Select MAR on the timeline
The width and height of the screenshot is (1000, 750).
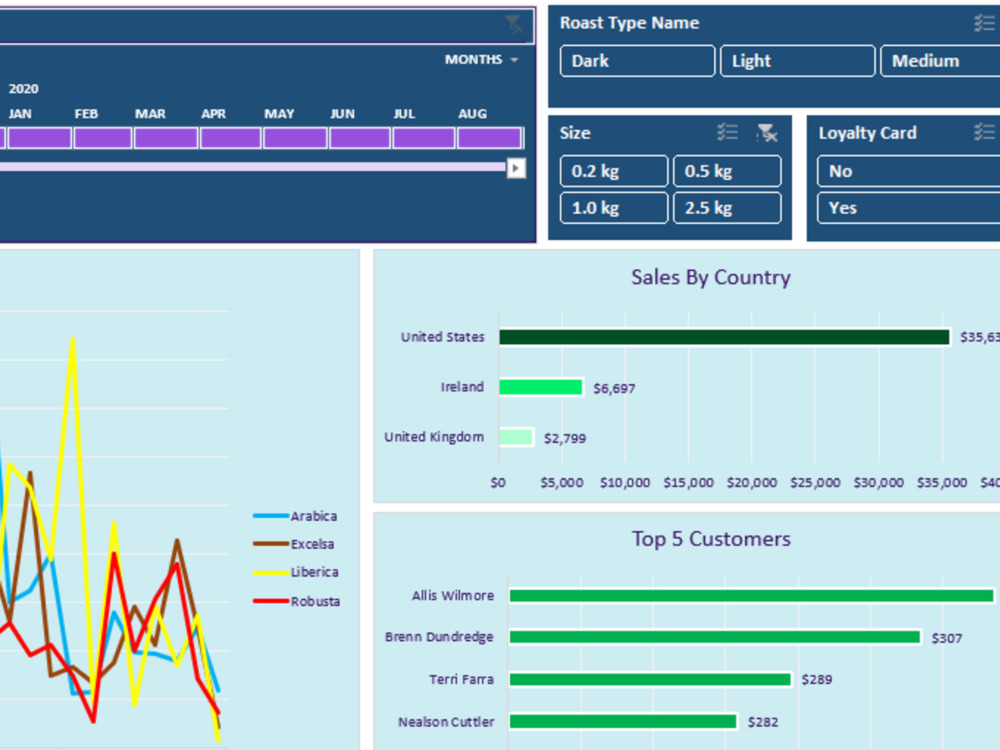click(x=166, y=138)
